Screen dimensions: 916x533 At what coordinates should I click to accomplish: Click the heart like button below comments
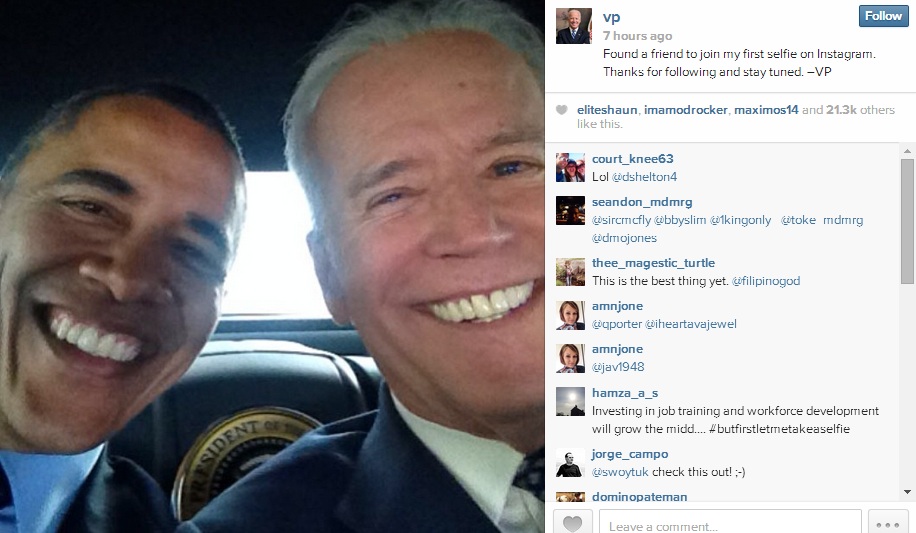click(572, 523)
